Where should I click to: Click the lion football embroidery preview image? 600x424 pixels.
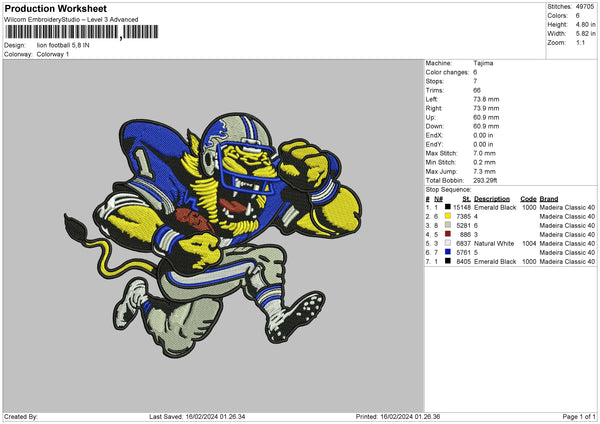coord(213,235)
